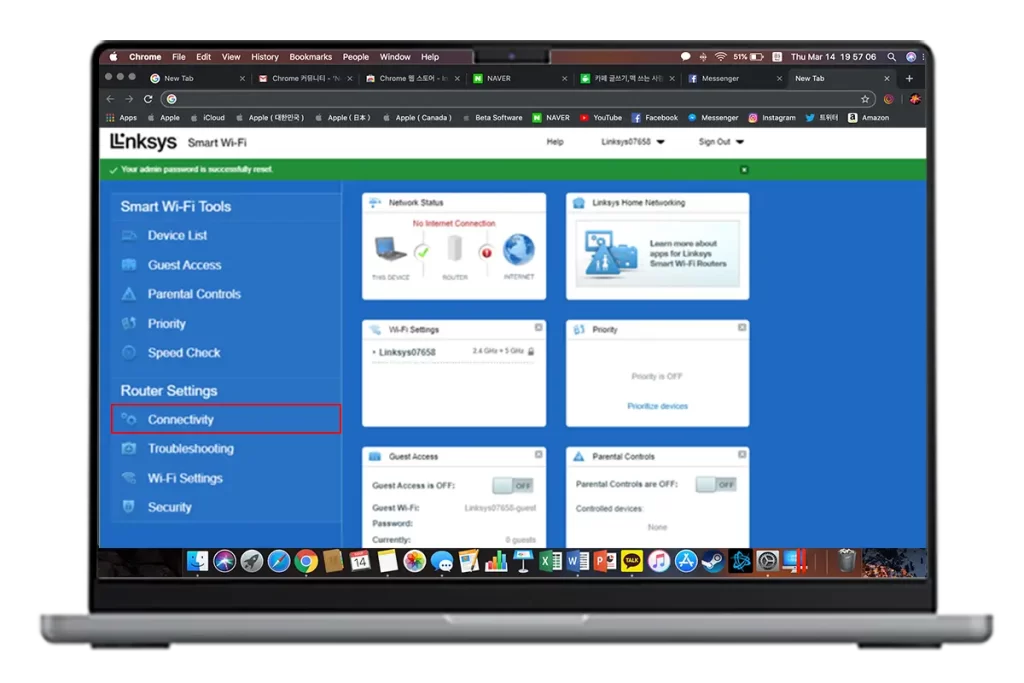This screenshot has height=683, width=1024.
Task: Open the Linksys Home Networking apps banner
Action: point(658,253)
